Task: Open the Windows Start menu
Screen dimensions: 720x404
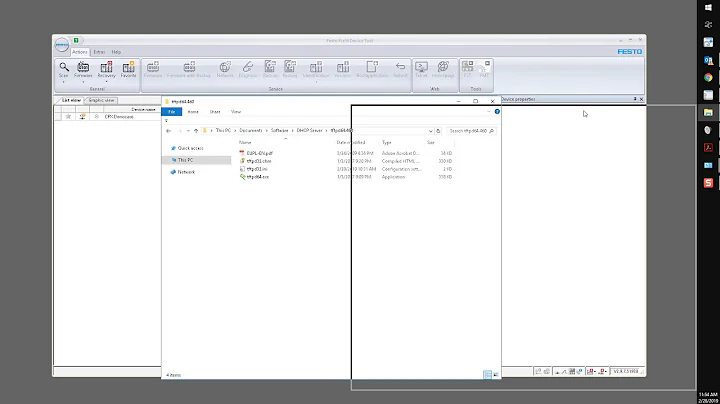Action: 709,7
